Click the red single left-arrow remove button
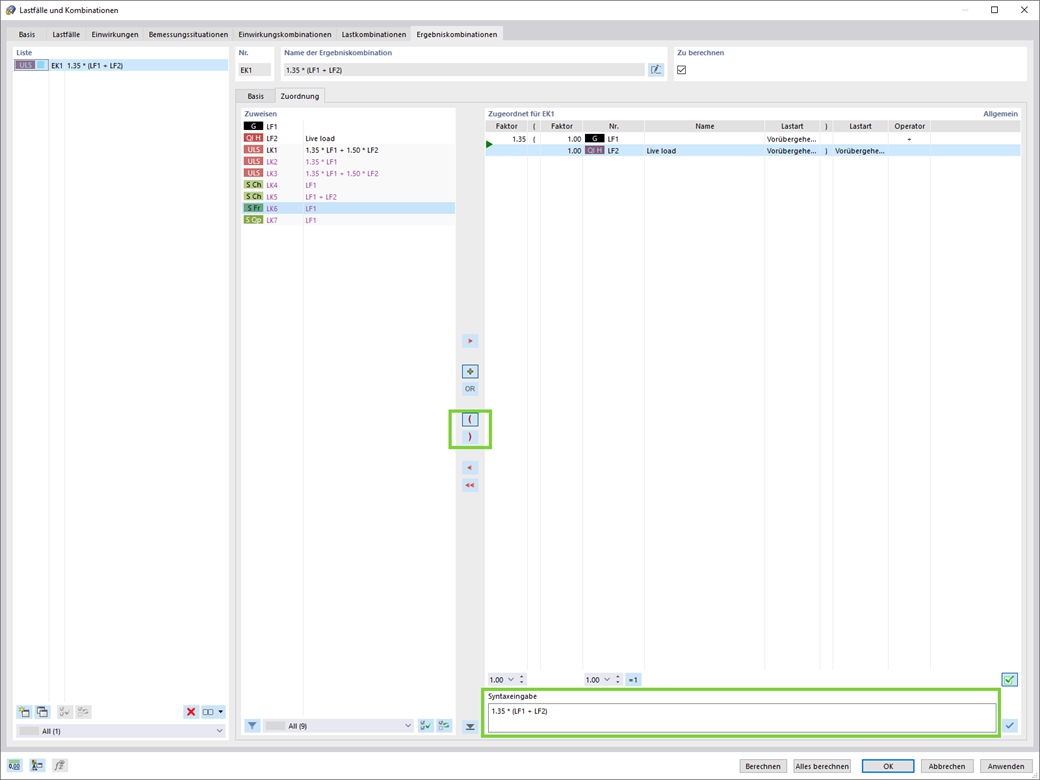This screenshot has width=1040, height=780. point(470,468)
